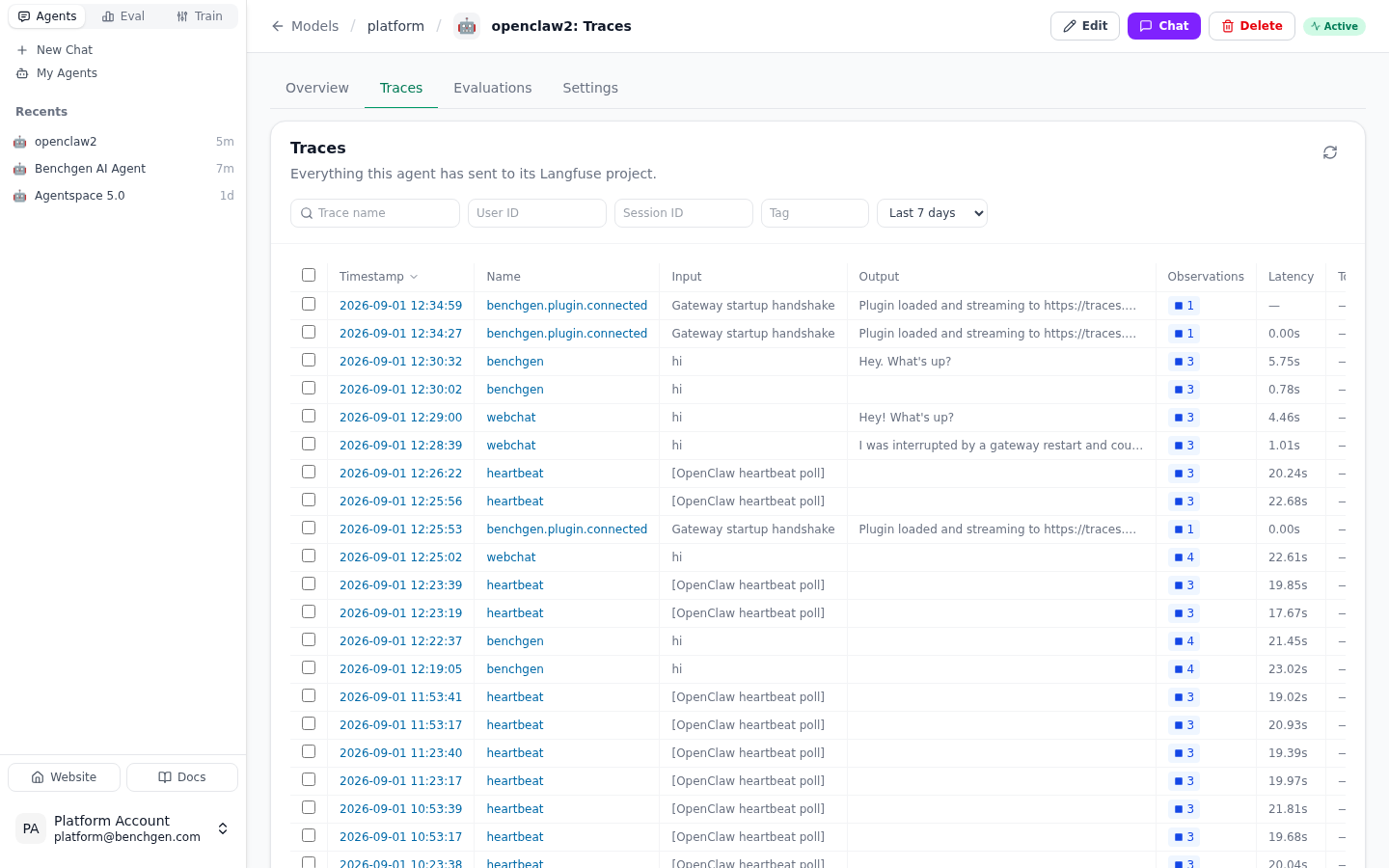
Task: Click the 'I was interrupted by a gateway restart' output
Action: pos(1001,446)
